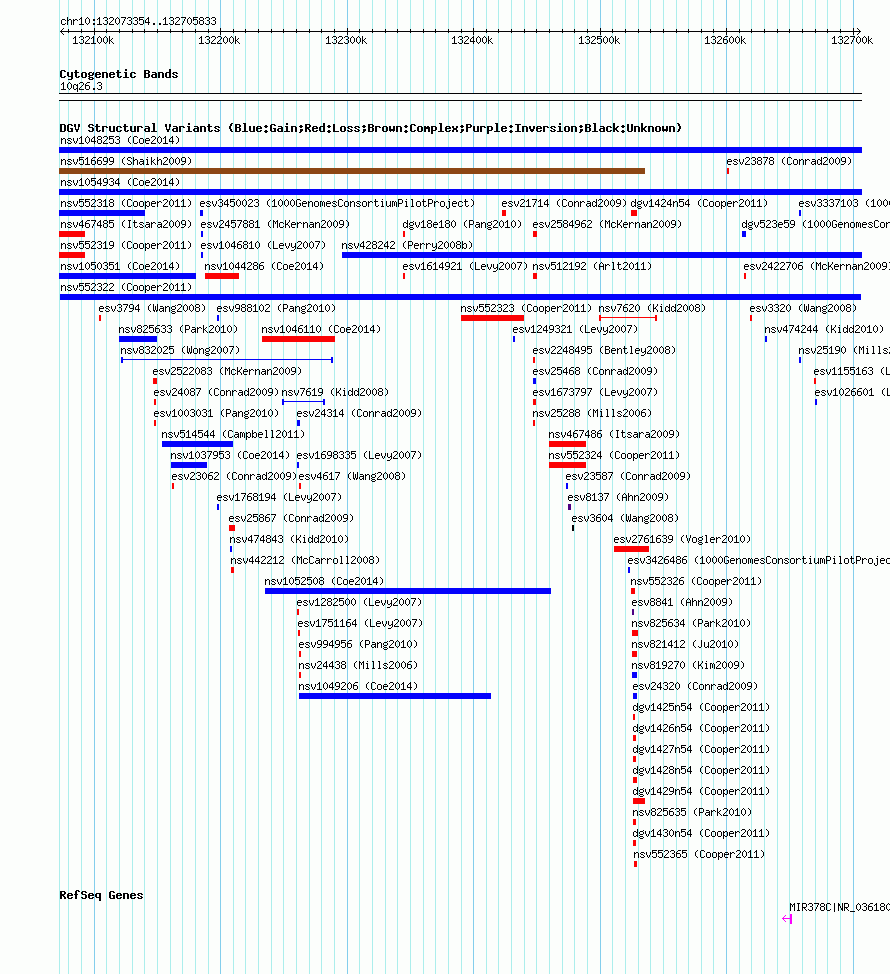Click the esv1614921 (Levy2007) label
890x974 pixels.
(x=465, y=266)
